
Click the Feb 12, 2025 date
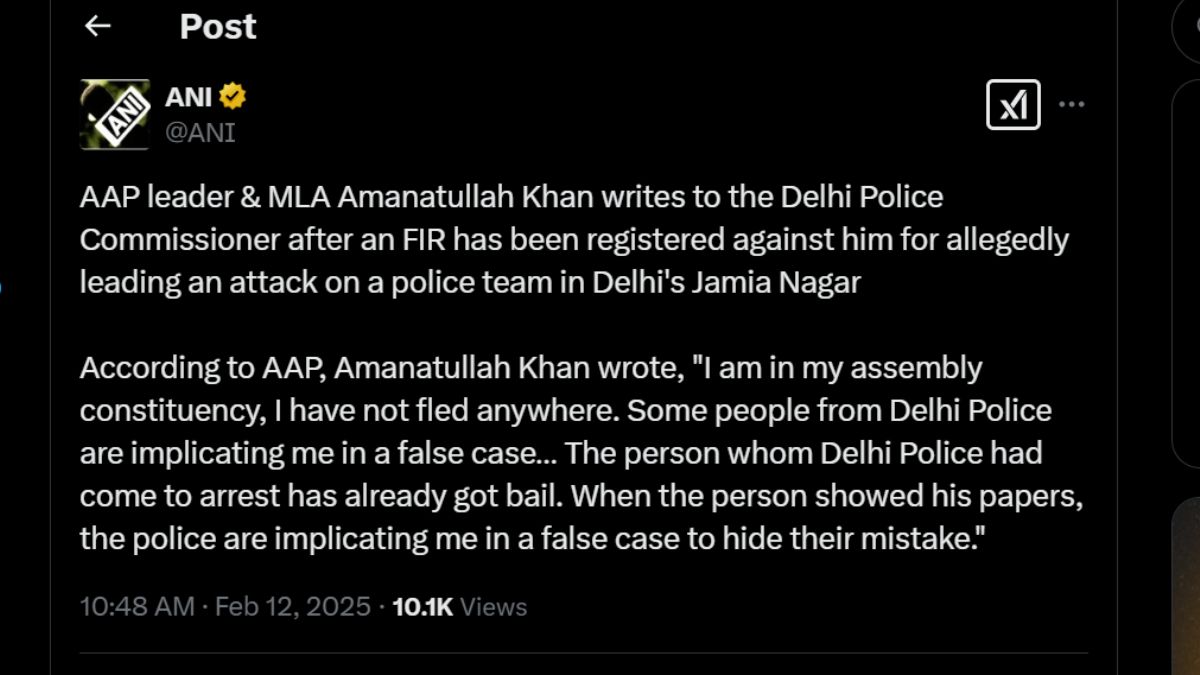(x=293, y=606)
